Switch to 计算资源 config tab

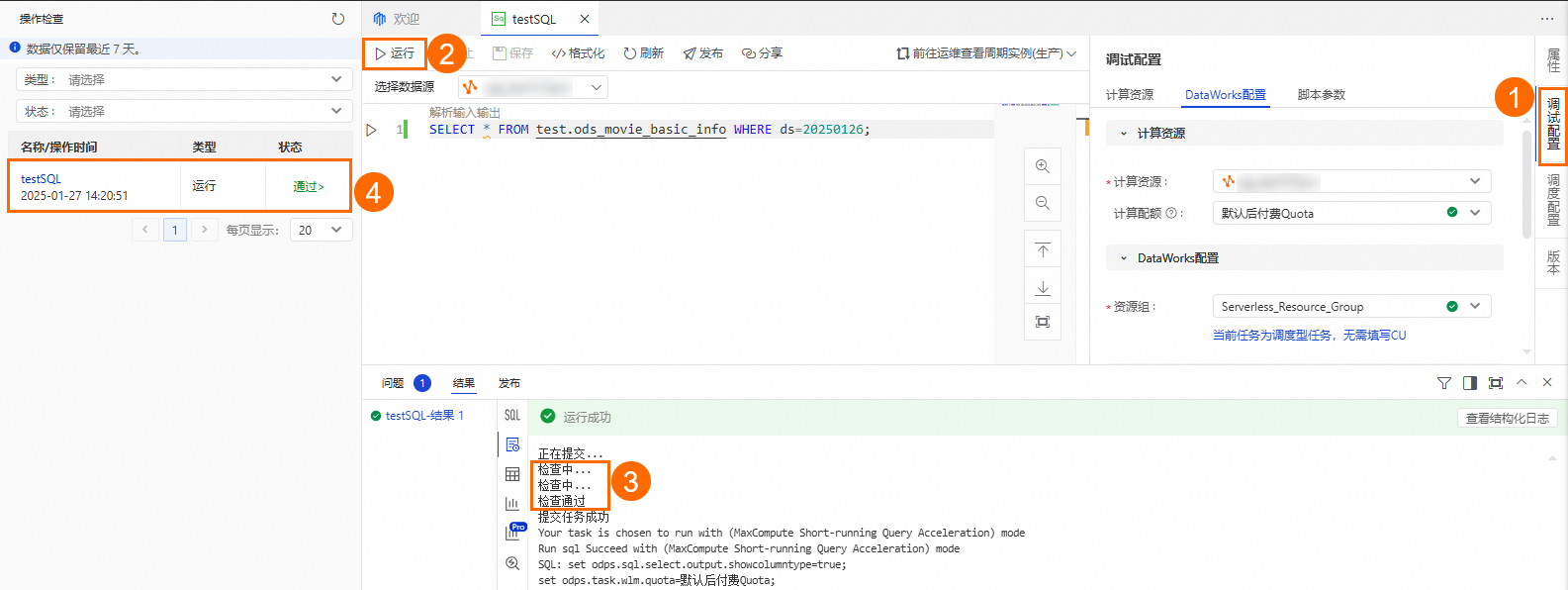(x=1130, y=95)
